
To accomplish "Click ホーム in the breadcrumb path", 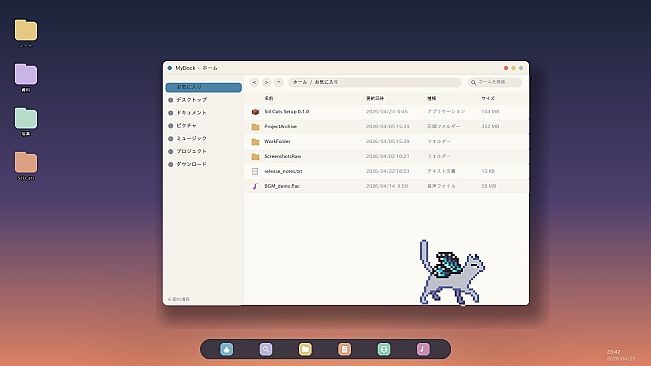I will (300, 82).
